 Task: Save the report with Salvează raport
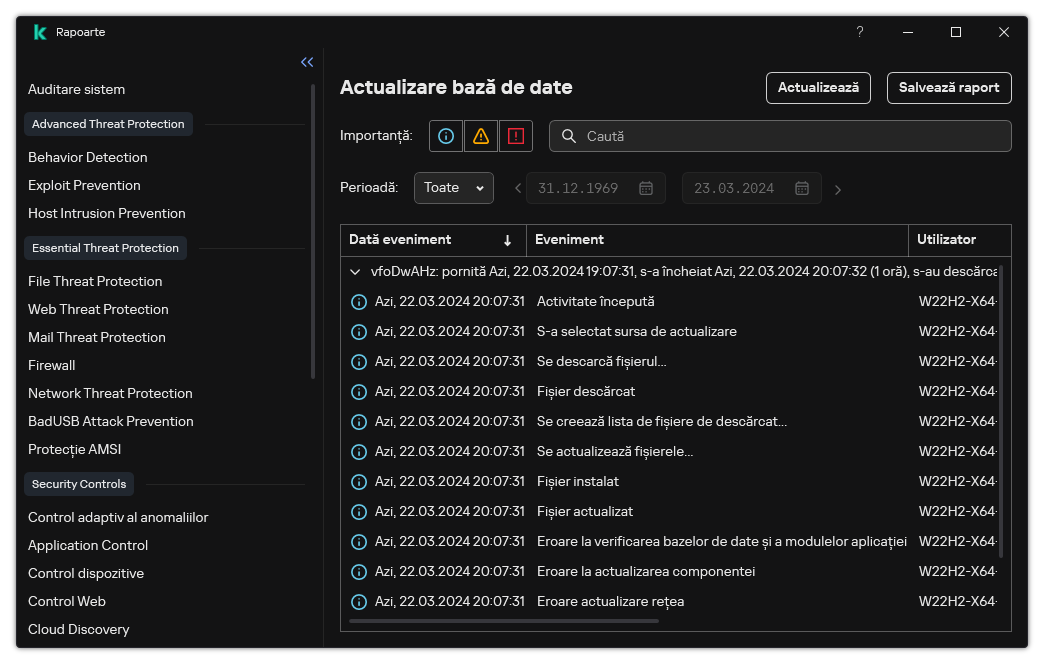948,88
